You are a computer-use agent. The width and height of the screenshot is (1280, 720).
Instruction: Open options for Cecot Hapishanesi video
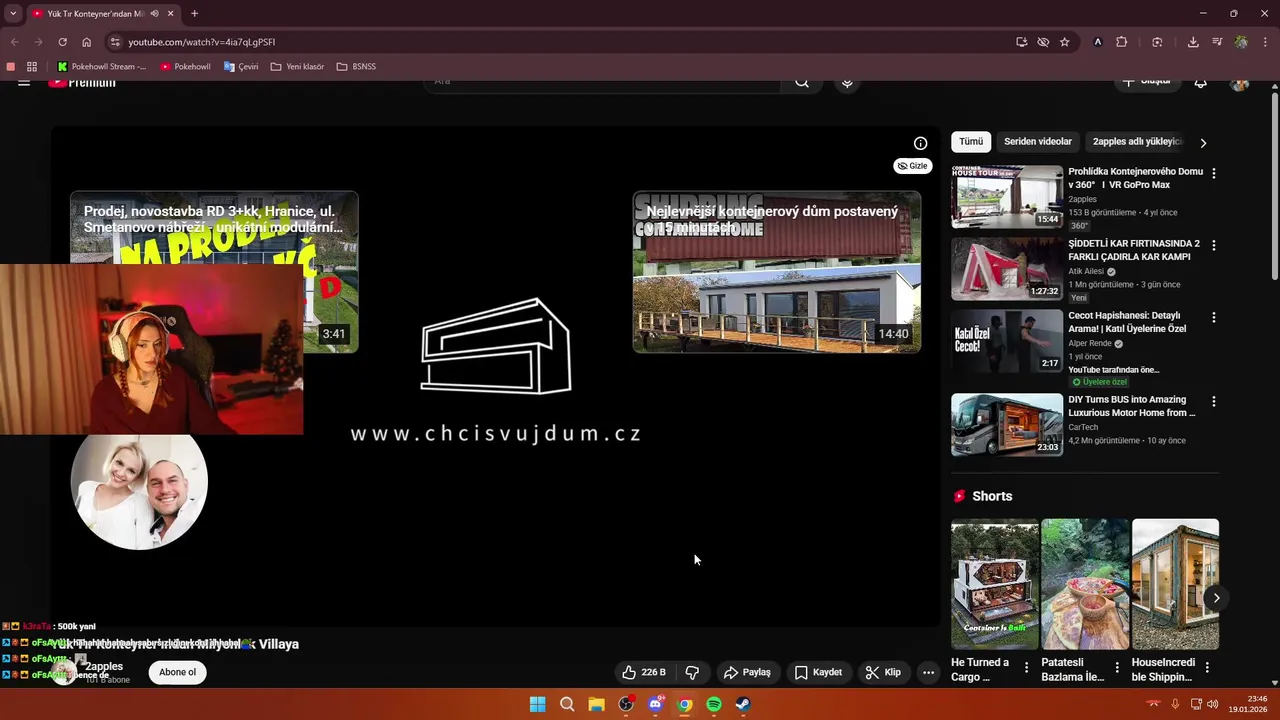1214,317
